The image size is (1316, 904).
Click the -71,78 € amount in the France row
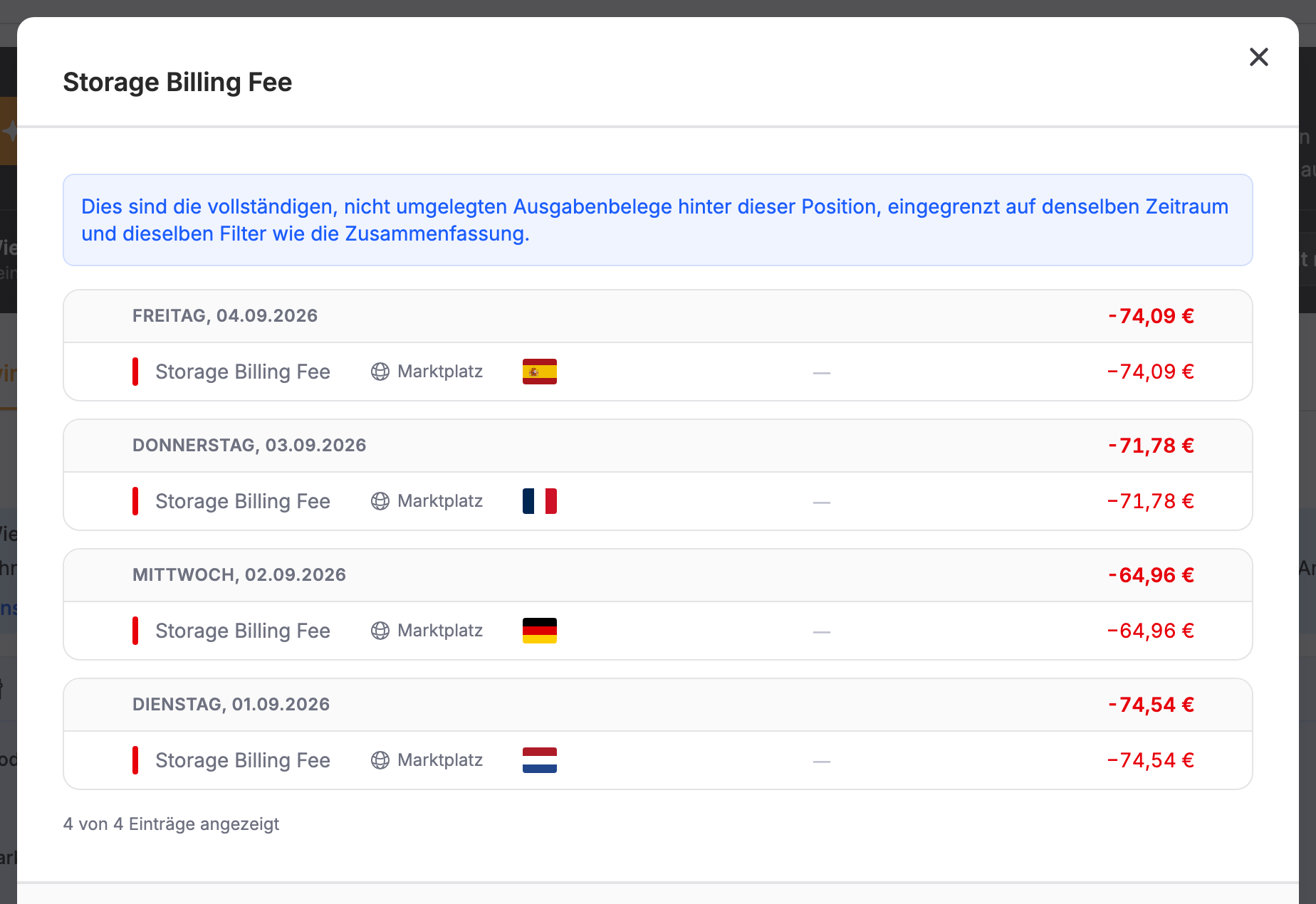click(1151, 501)
